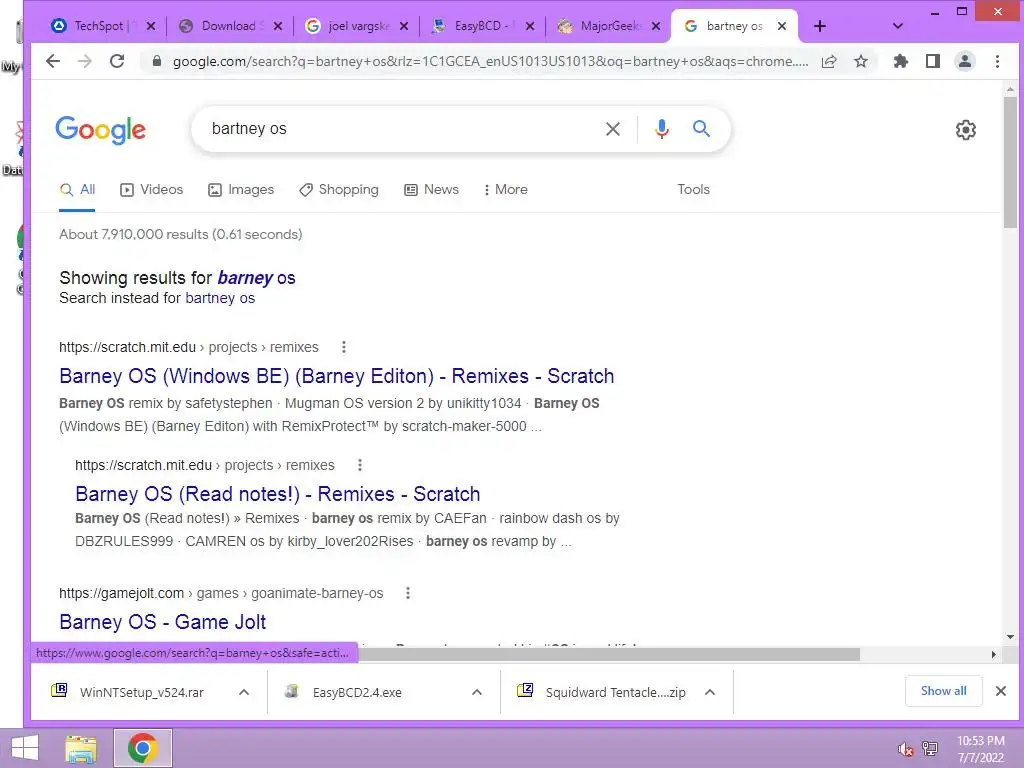Open the Extensions puzzle icon
Viewport: 1024px width, 768px height.
[x=901, y=61]
